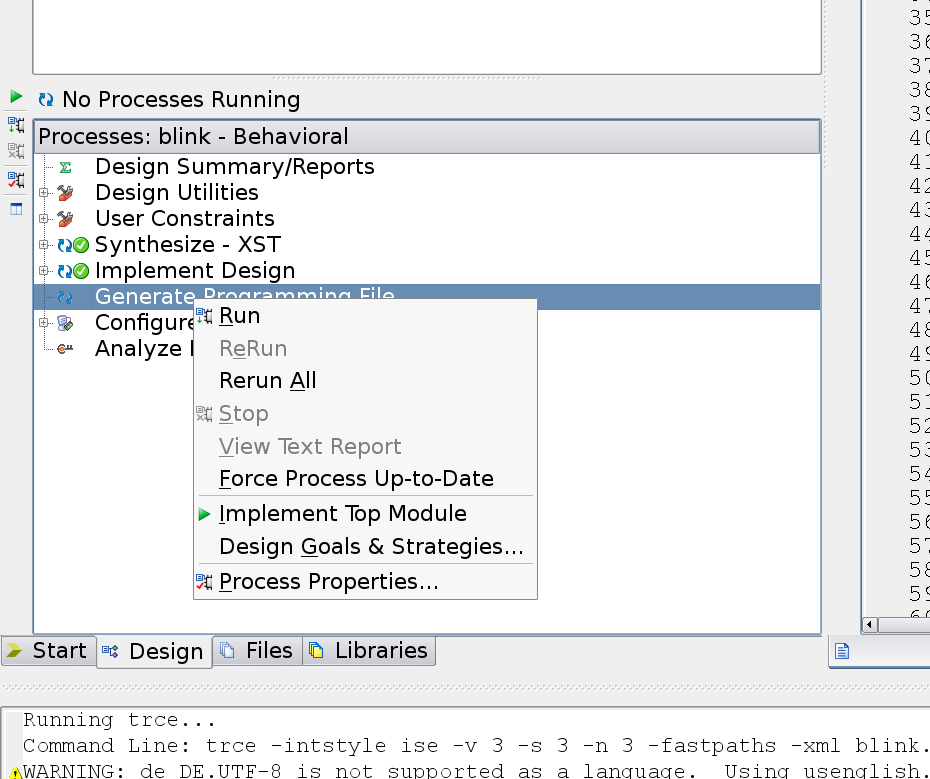
Task: Click the Design Summary sigma icon
Action: click(x=65, y=167)
